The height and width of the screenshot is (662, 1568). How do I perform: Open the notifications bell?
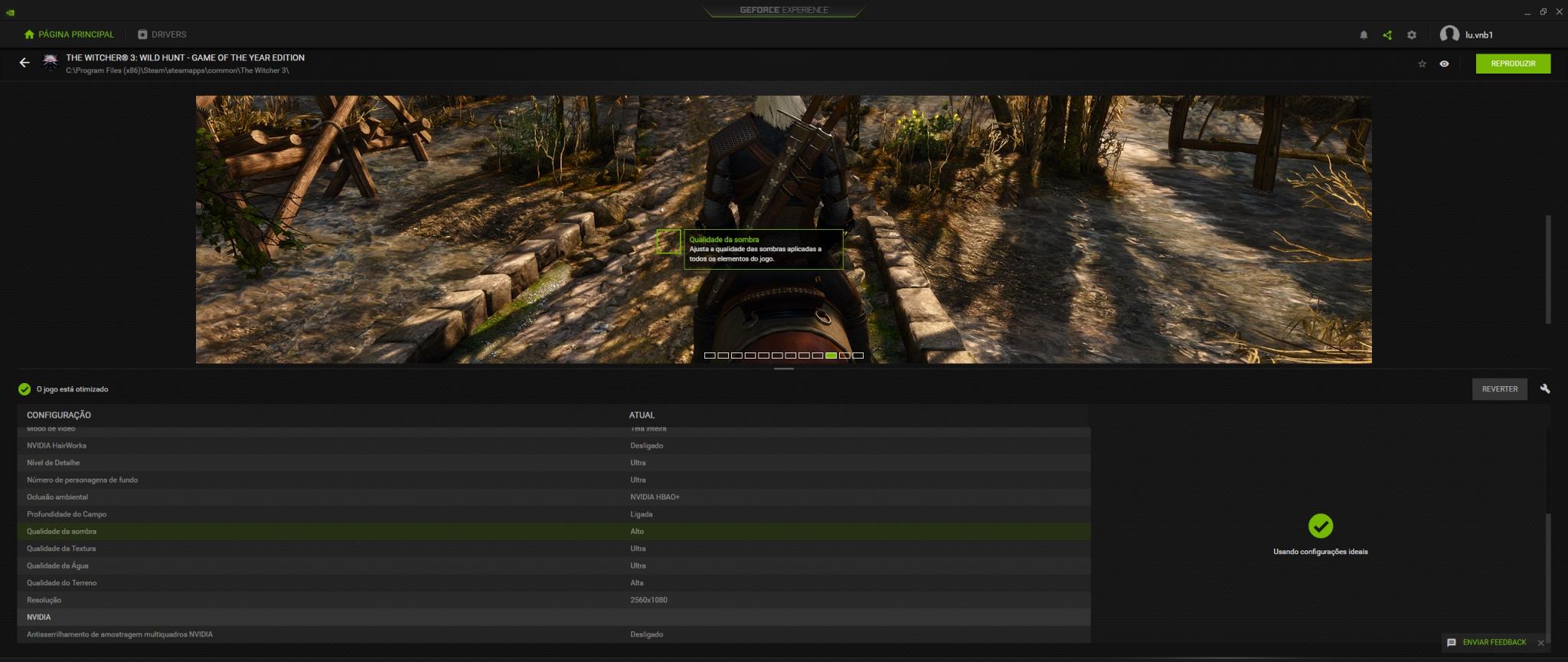coord(1364,34)
